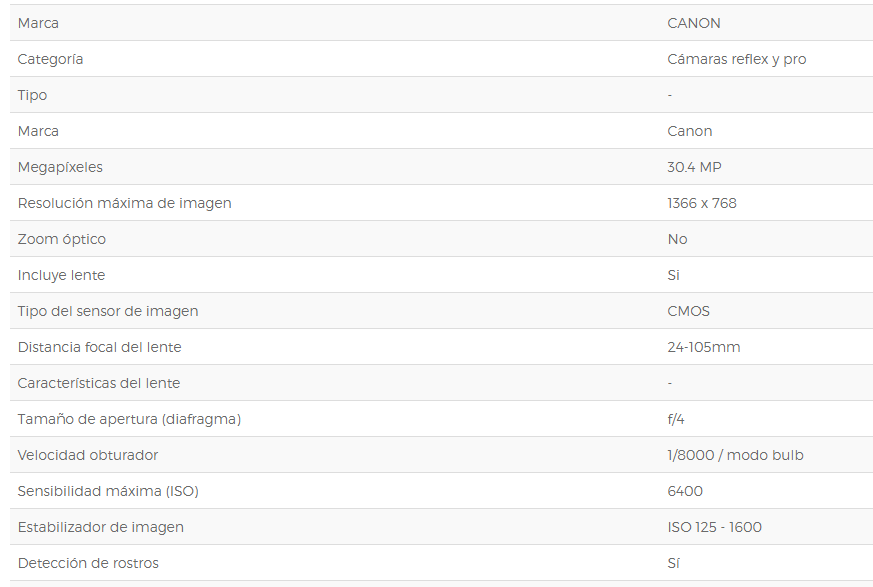Image resolution: width=873 pixels, height=587 pixels.
Task: Click the Detección de rostros label
Action: 88,563
